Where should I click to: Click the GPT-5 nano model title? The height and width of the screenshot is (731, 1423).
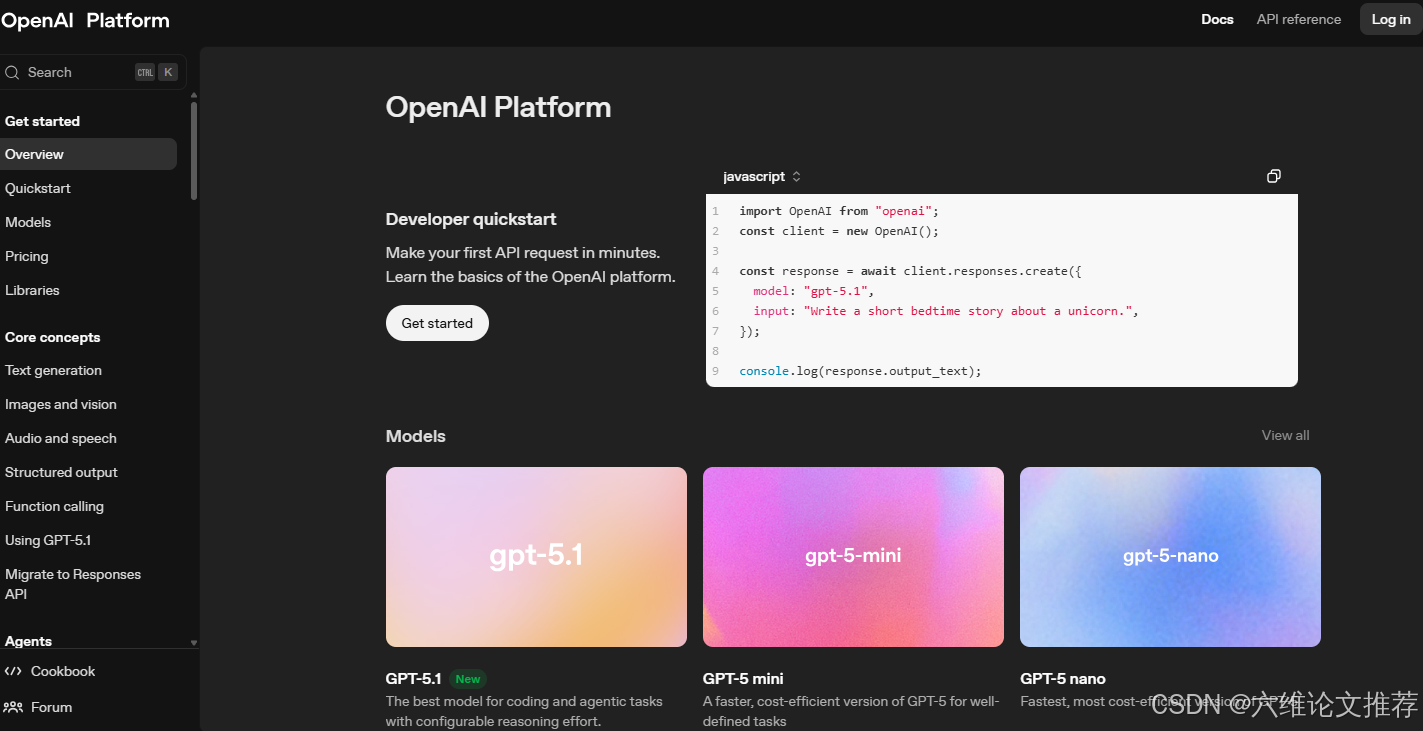tap(1063, 678)
